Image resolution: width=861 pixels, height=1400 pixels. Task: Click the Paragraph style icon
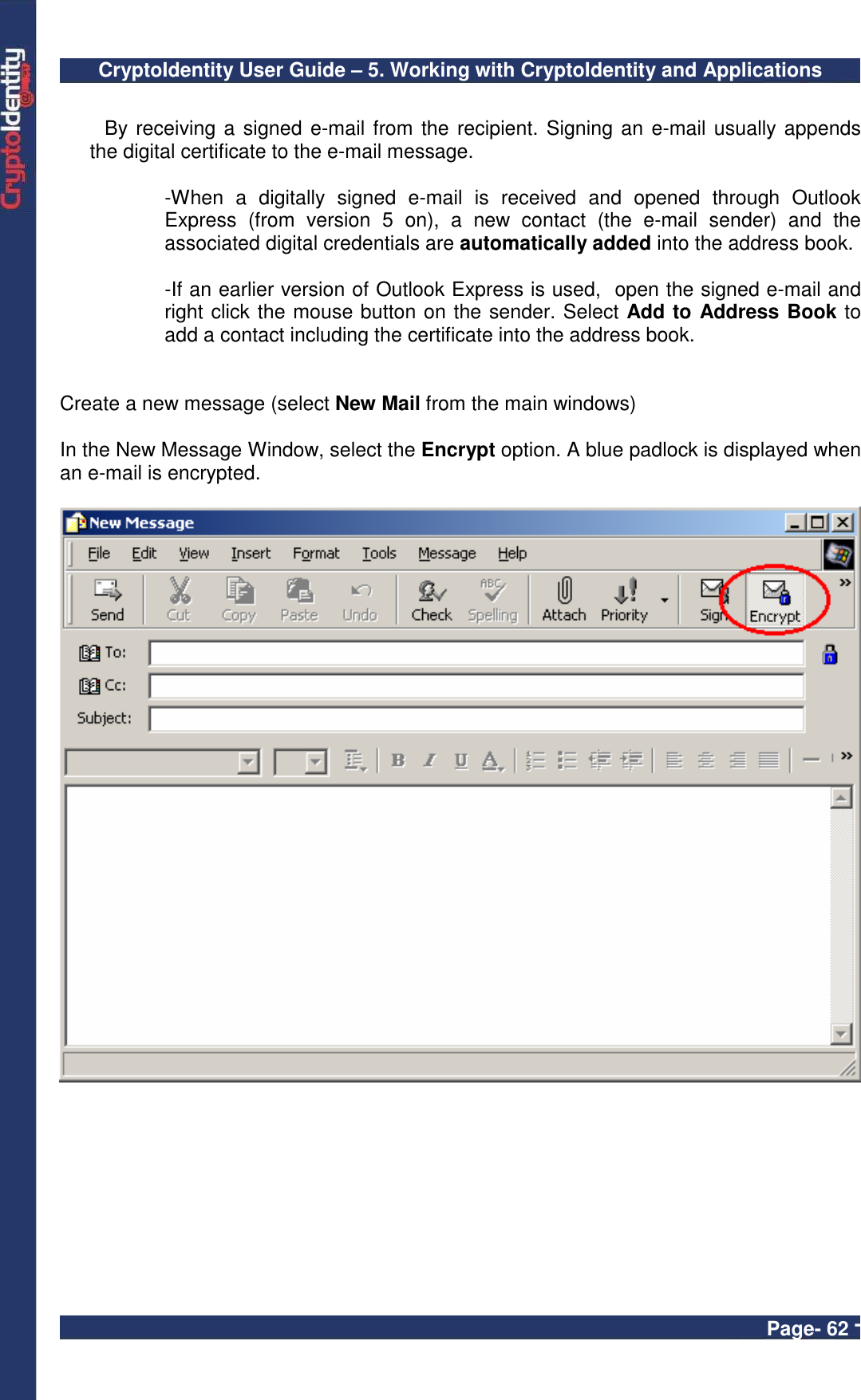click(x=355, y=760)
